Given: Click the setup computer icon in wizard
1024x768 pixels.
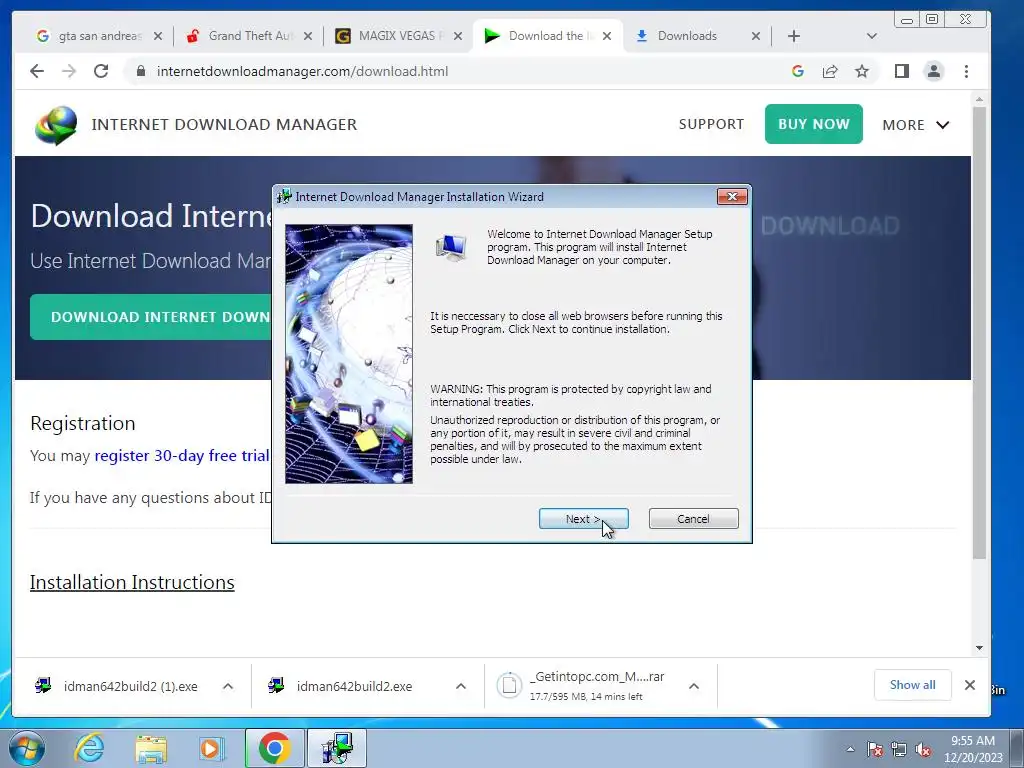Looking at the screenshot, I should 452,248.
